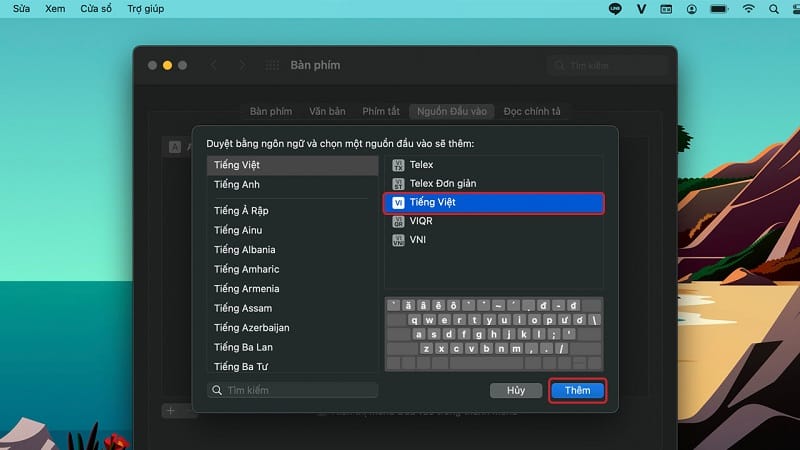Open the Trợ giúp menu

(146, 8)
